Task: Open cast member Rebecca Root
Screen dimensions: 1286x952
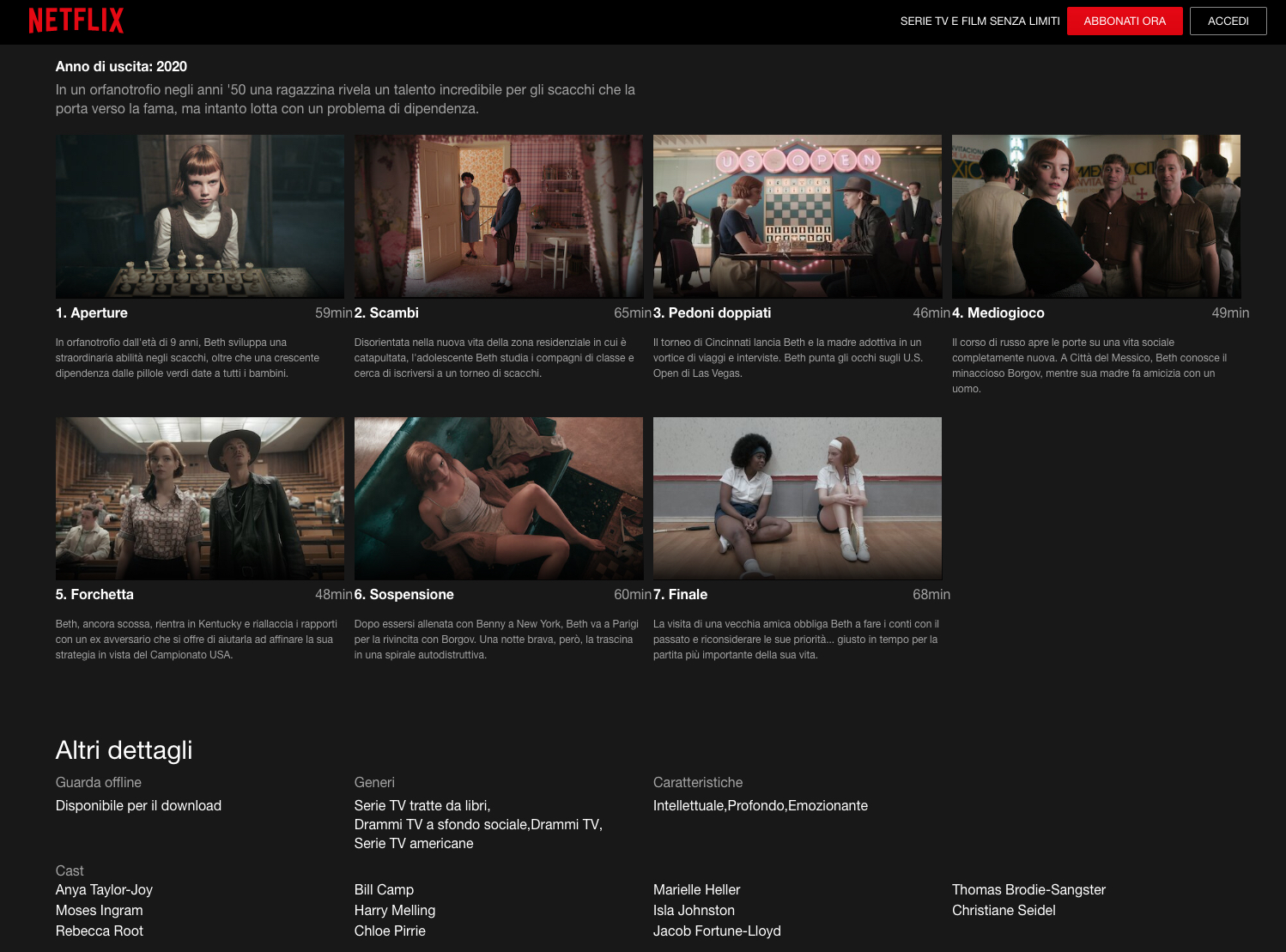Action: (100, 931)
